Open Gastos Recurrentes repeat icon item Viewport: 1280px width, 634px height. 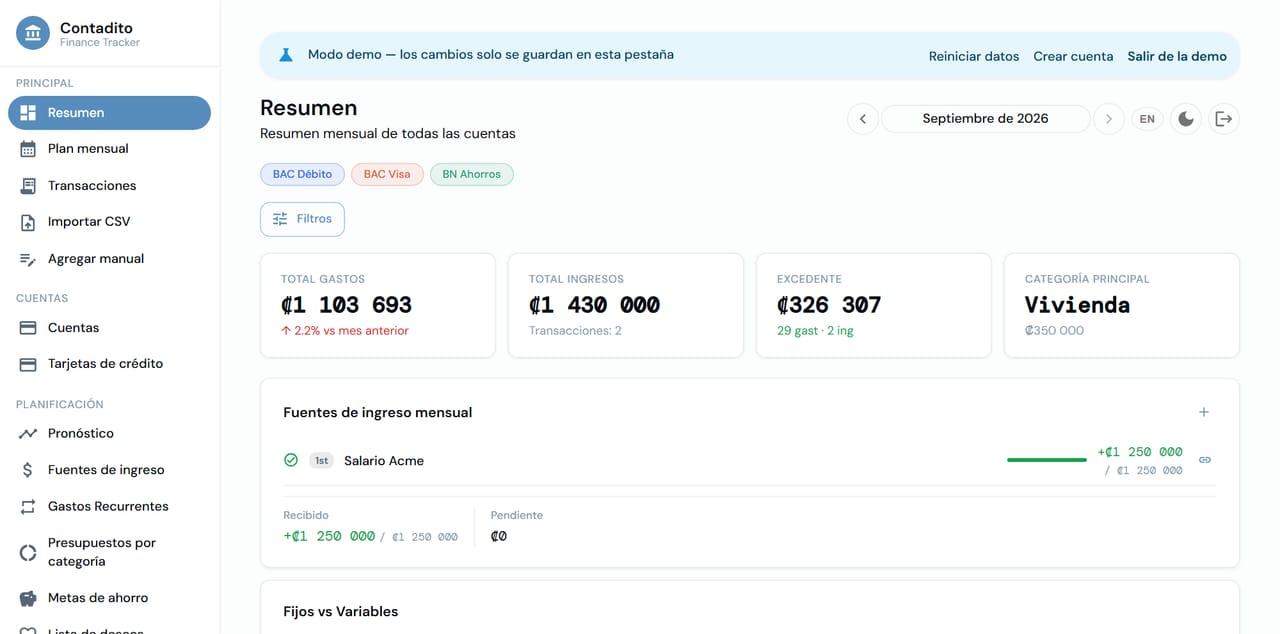click(x=109, y=507)
